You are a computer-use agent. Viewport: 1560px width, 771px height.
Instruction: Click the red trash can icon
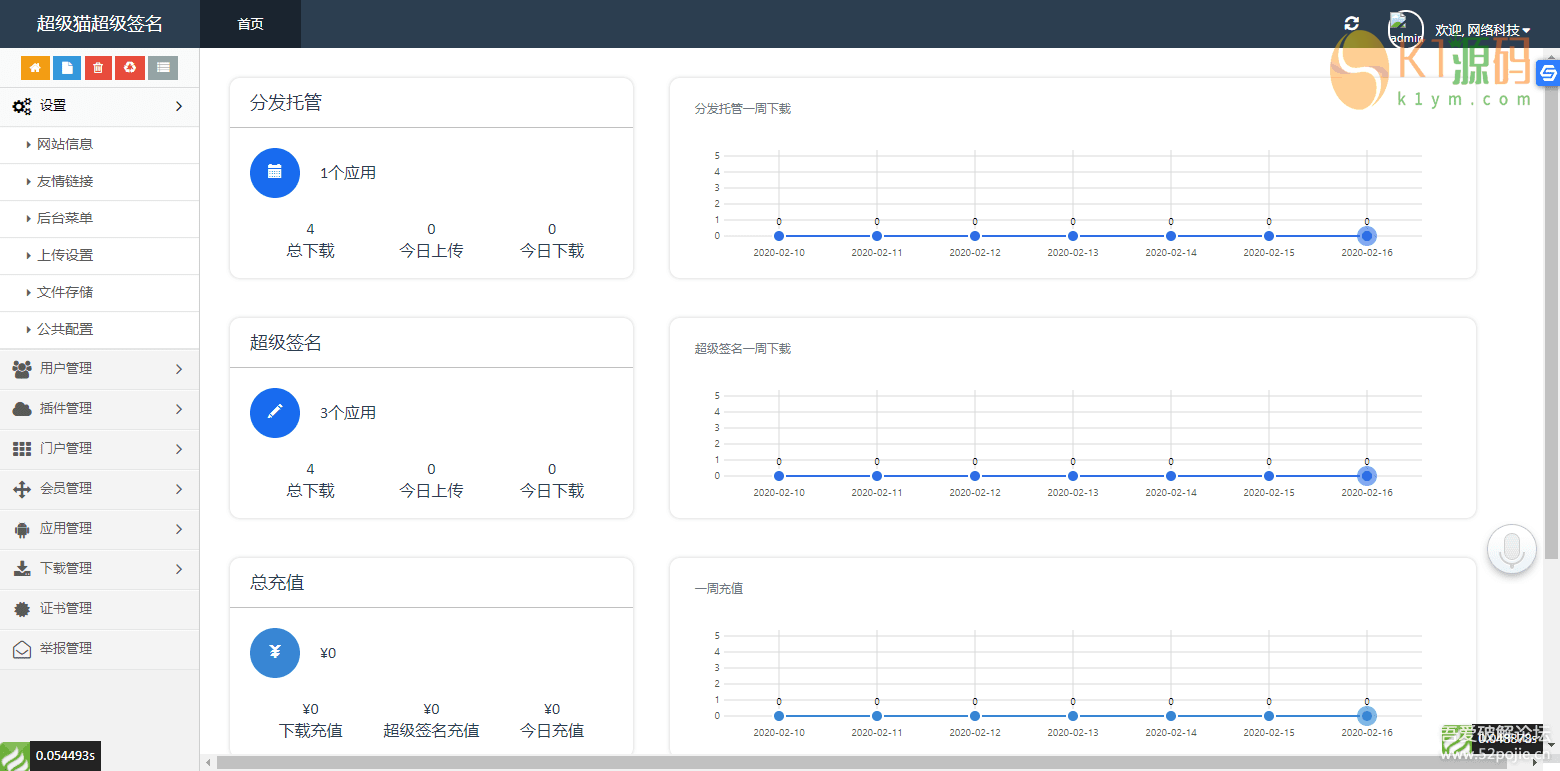coord(98,68)
